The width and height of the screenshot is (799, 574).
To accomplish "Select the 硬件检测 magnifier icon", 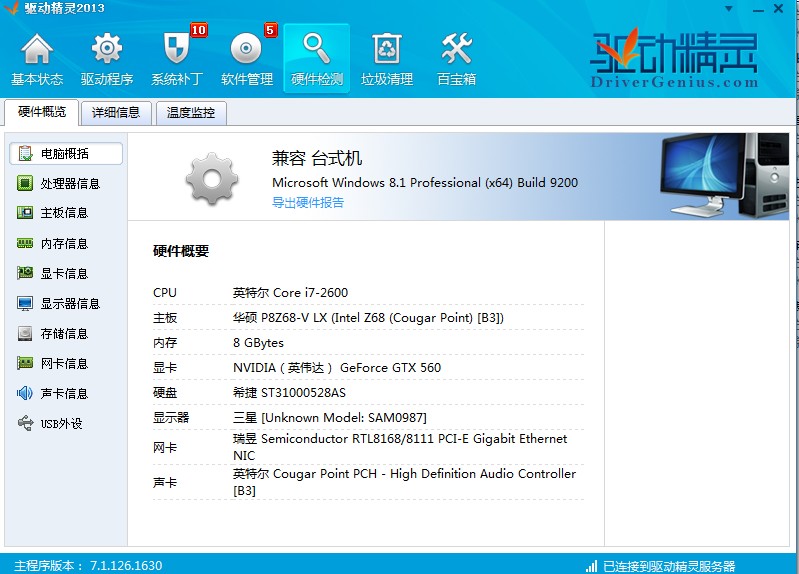I will pos(317,58).
